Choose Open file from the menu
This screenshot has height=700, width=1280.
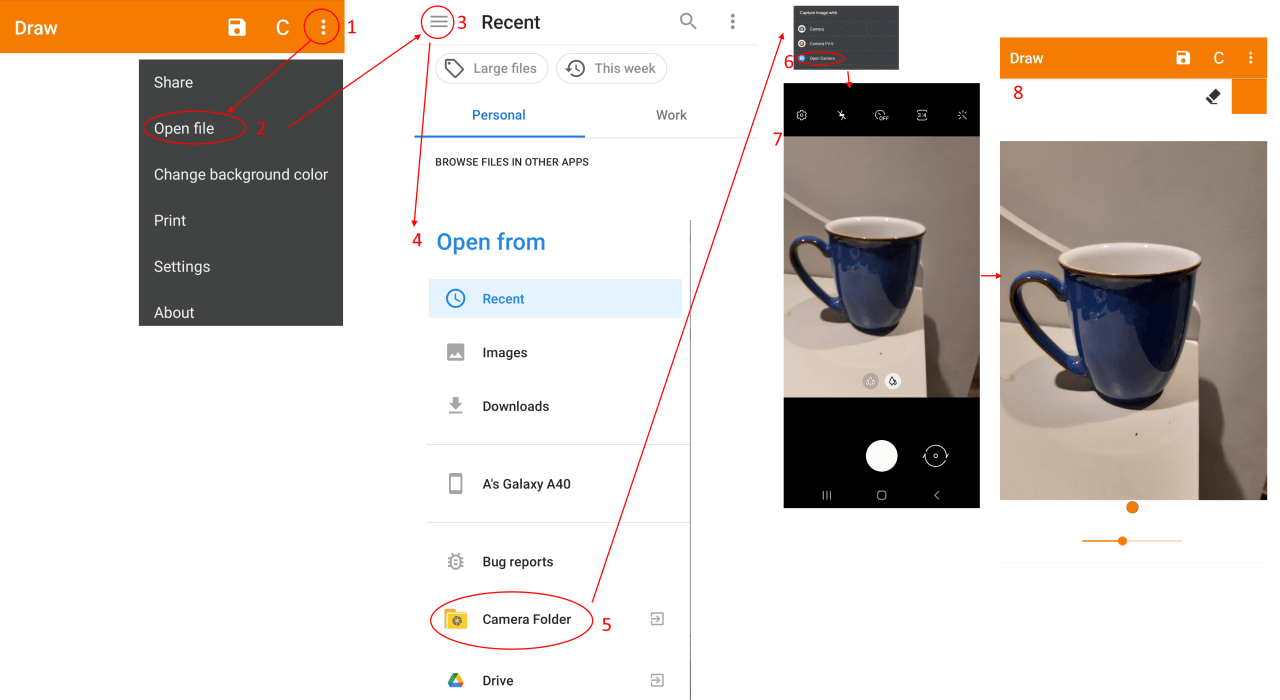184,128
